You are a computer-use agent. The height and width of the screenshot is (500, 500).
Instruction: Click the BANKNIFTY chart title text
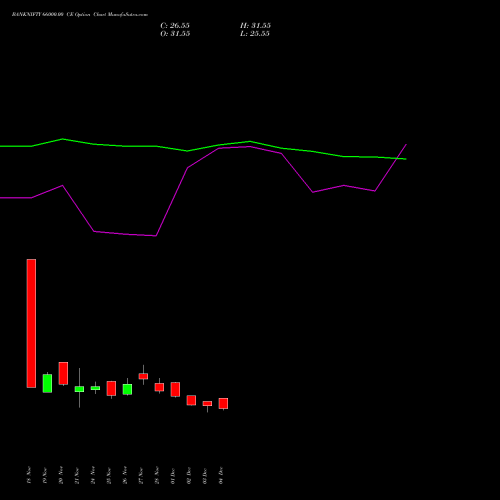pyautogui.click(x=80, y=15)
